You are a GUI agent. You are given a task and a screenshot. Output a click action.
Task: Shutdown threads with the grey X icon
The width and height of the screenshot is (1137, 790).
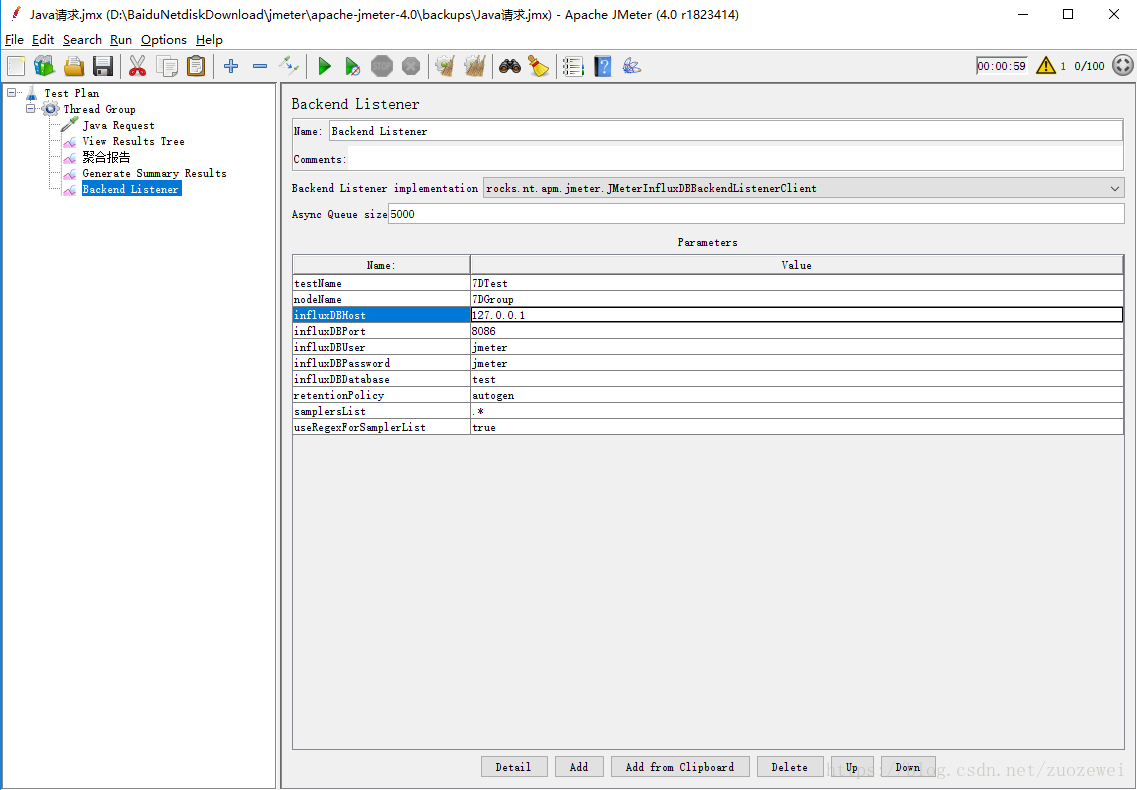[x=410, y=66]
